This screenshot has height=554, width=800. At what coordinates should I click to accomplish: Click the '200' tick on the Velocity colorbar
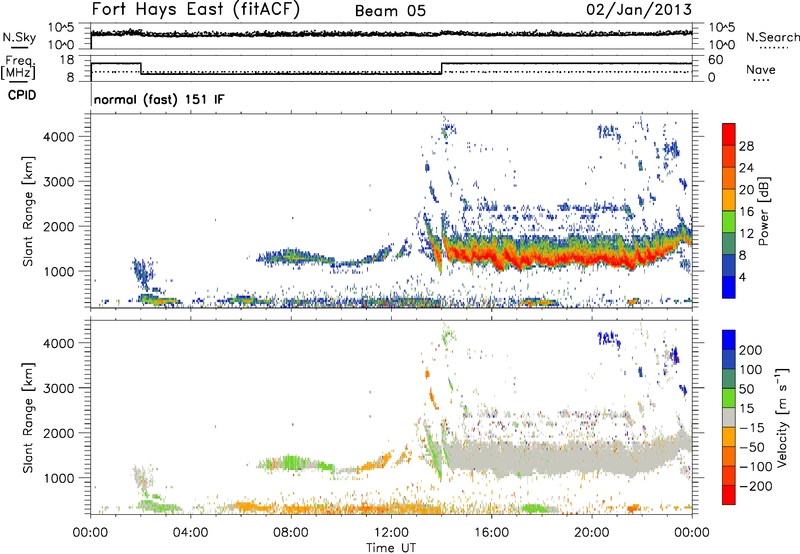pyautogui.click(x=751, y=350)
